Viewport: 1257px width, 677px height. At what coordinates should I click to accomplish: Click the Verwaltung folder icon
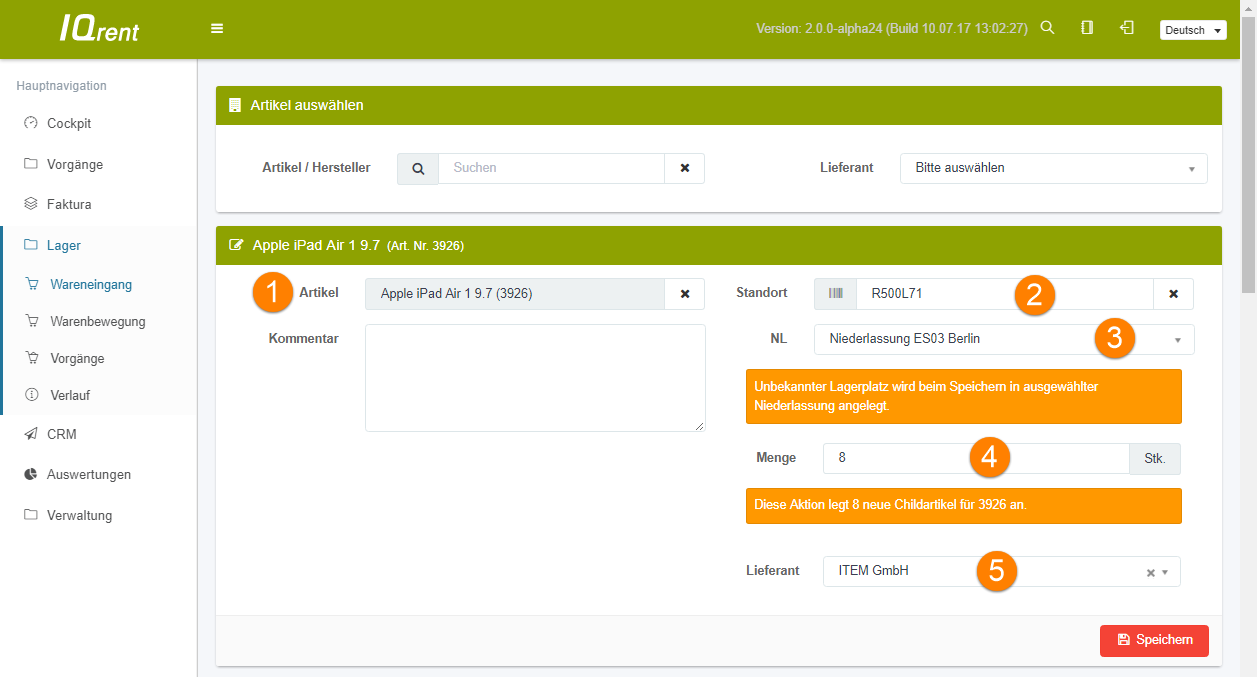click(x=31, y=515)
